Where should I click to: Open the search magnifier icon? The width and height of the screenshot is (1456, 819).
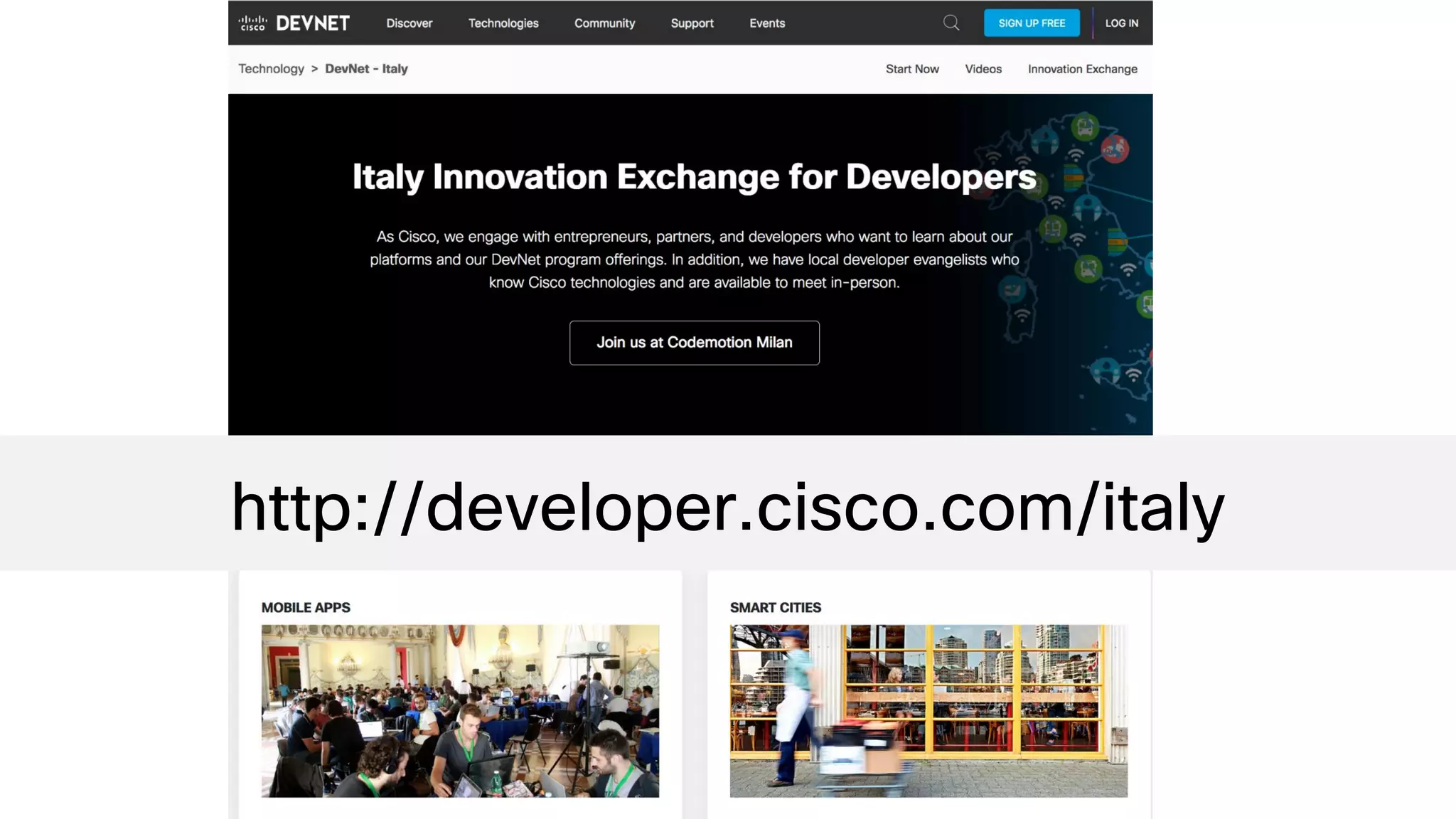pos(951,23)
